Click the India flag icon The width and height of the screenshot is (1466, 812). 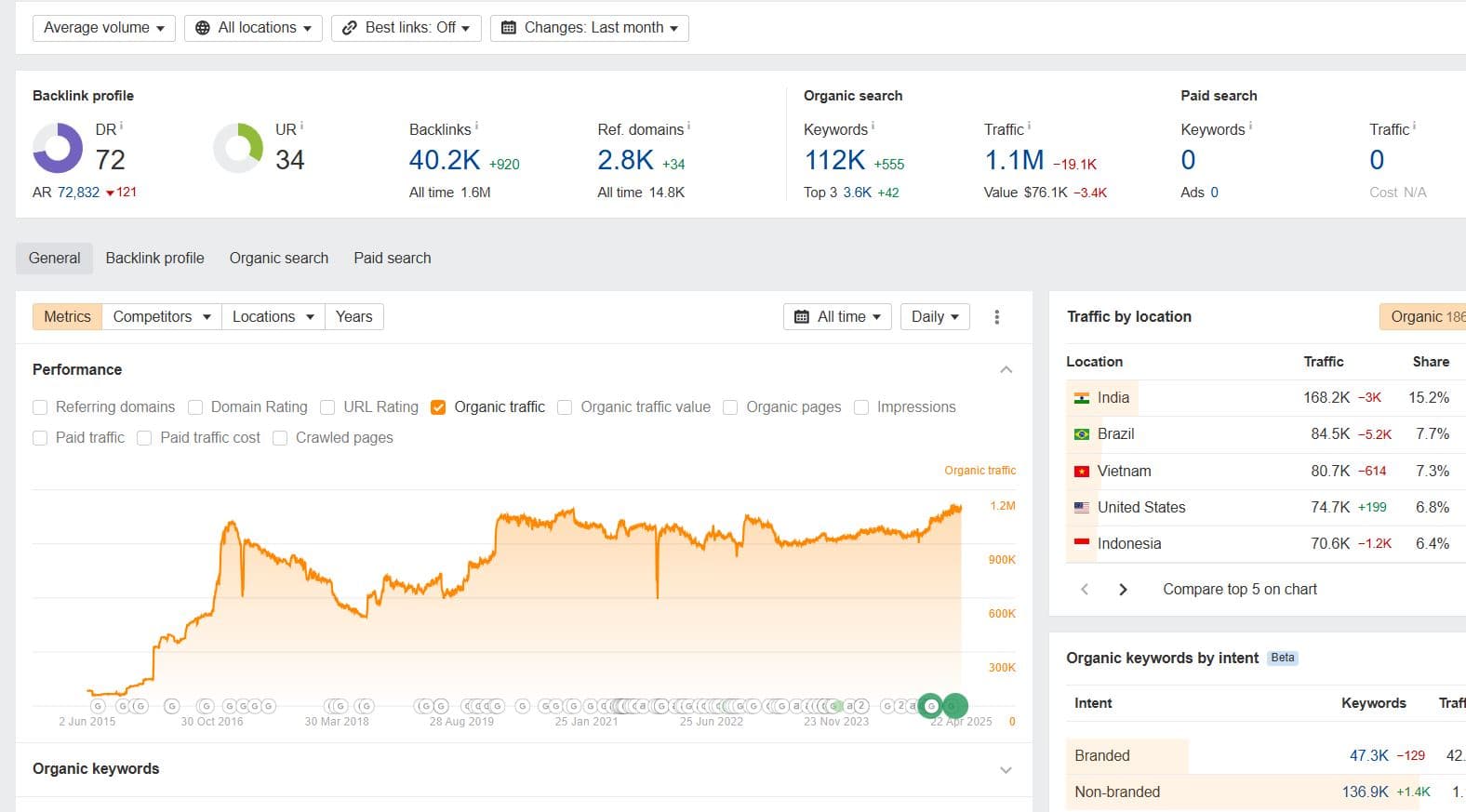1081,398
